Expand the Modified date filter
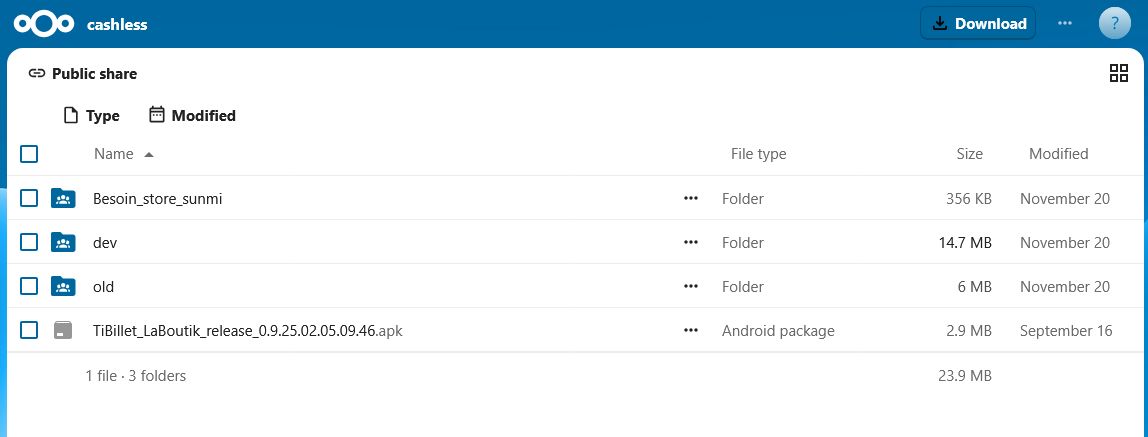Image resolution: width=1148 pixels, height=437 pixels. point(192,116)
